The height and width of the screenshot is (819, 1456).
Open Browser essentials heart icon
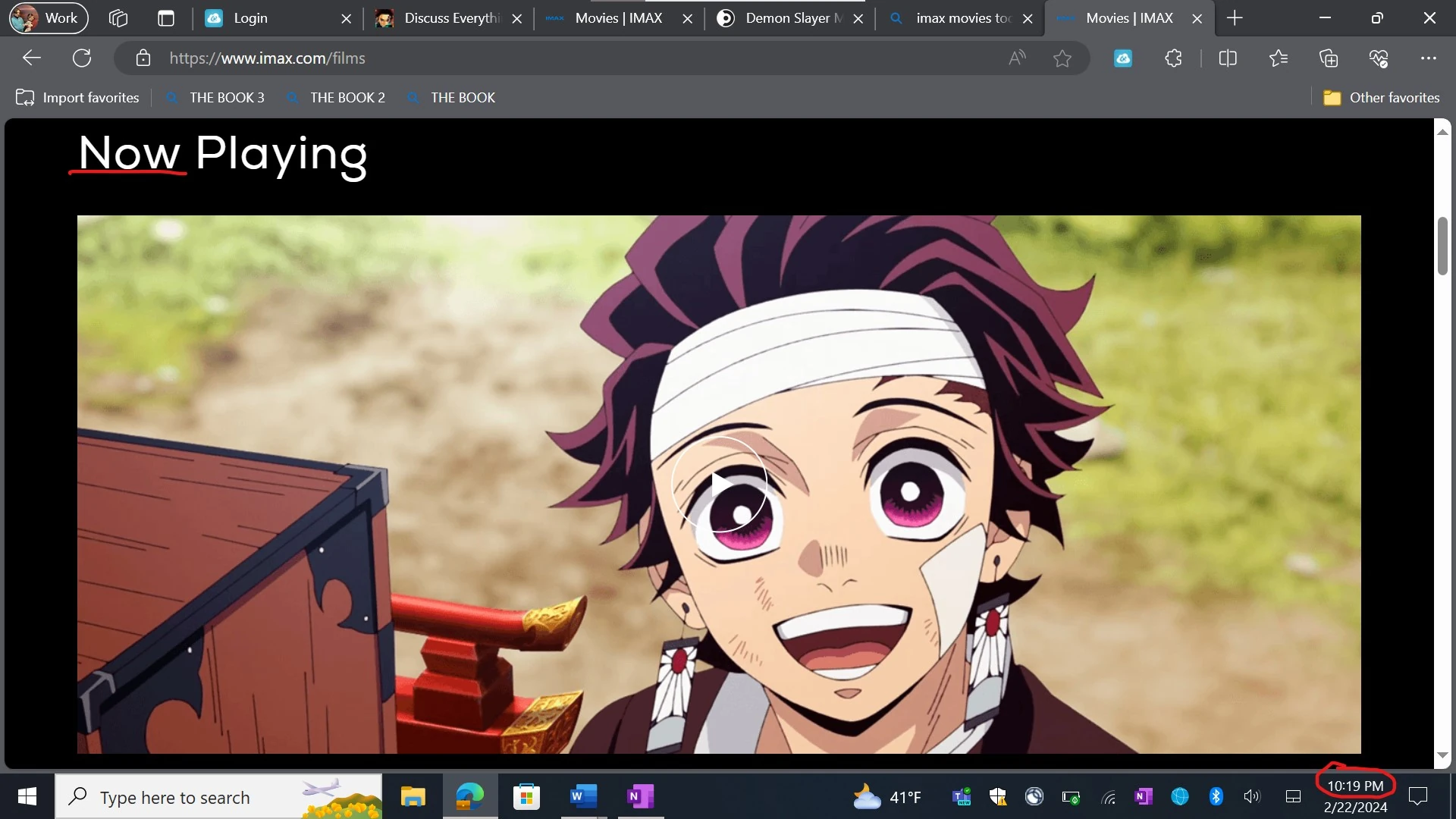[x=1378, y=58]
